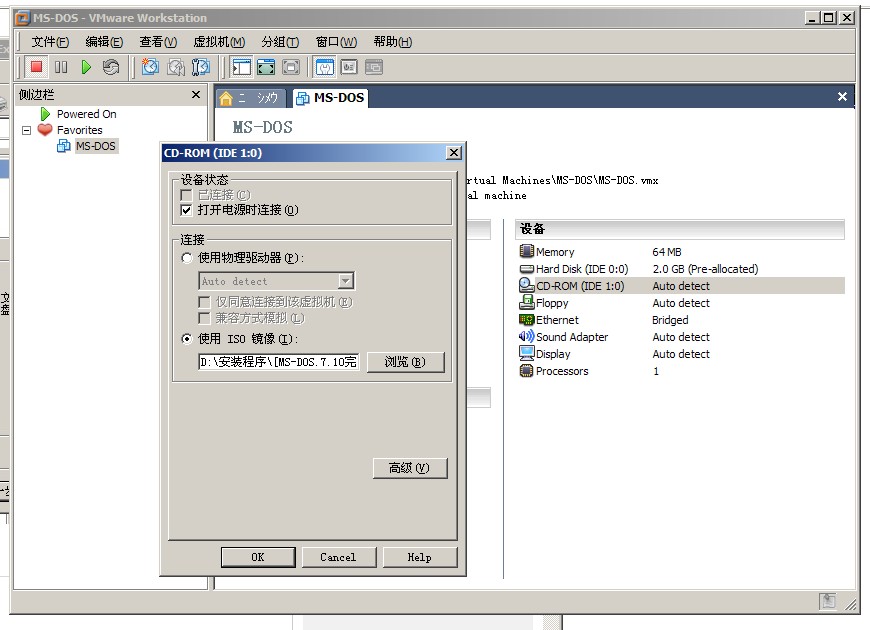Toggle the 已连接(C) checkbox
Screen dimensions: 870x630
click(x=186, y=195)
